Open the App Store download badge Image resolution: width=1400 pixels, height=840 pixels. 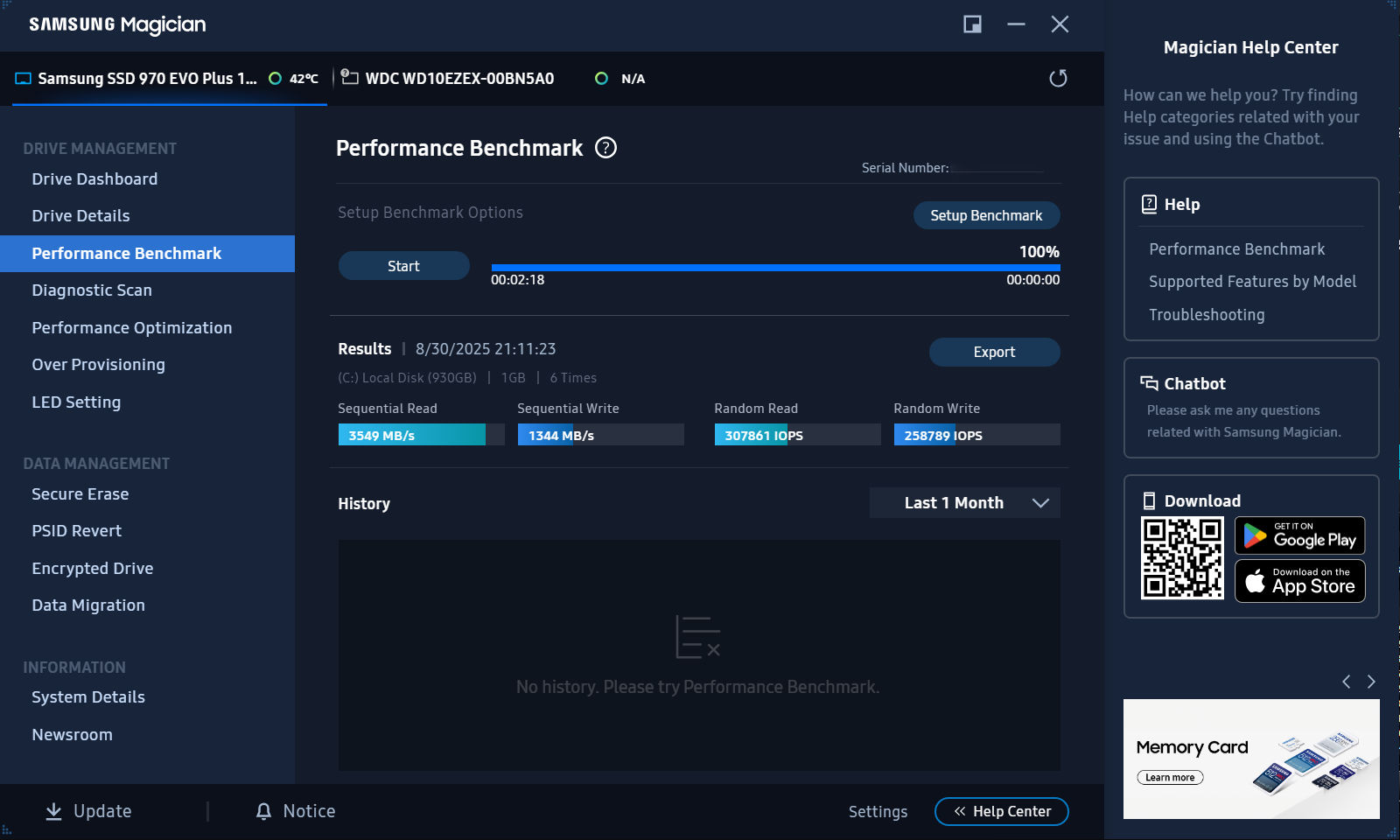[x=1300, y=581]
